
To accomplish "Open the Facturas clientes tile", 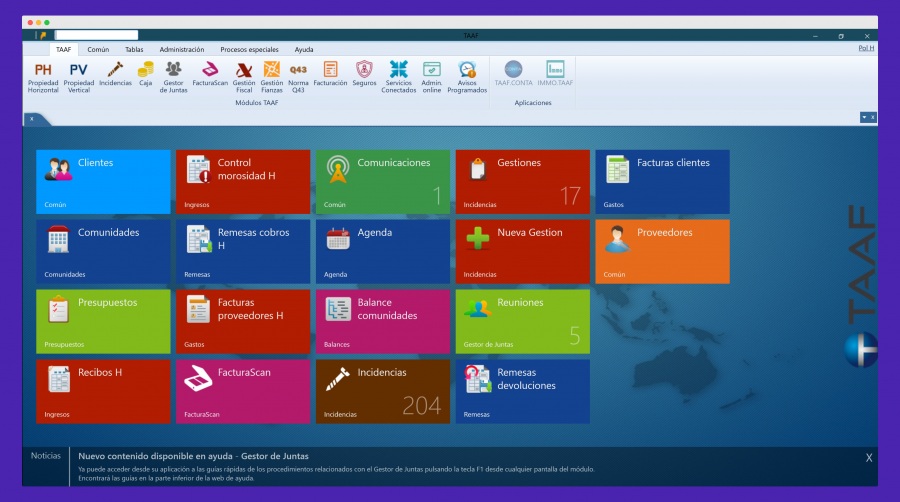I will (662, 182).
